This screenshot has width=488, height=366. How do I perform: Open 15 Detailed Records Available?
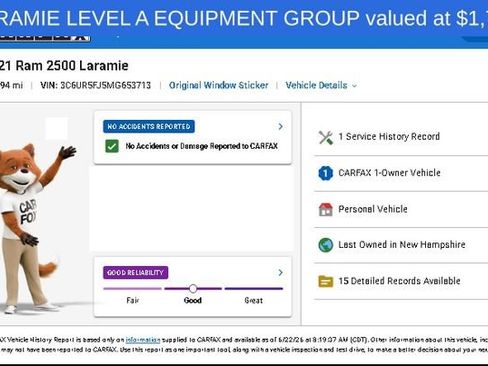tap(399, 281)
